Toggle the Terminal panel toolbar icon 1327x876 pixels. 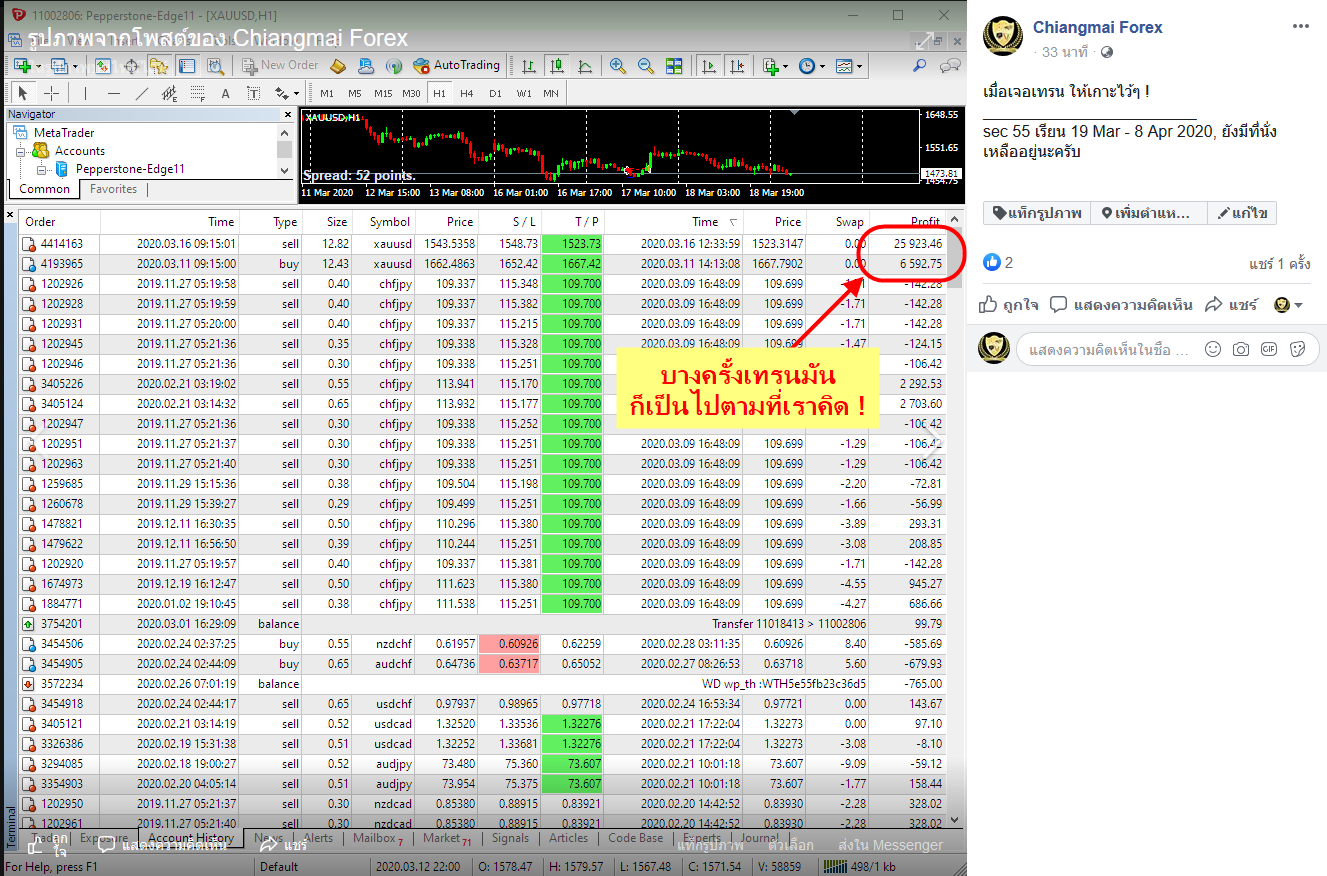click(x=187, y=66)
